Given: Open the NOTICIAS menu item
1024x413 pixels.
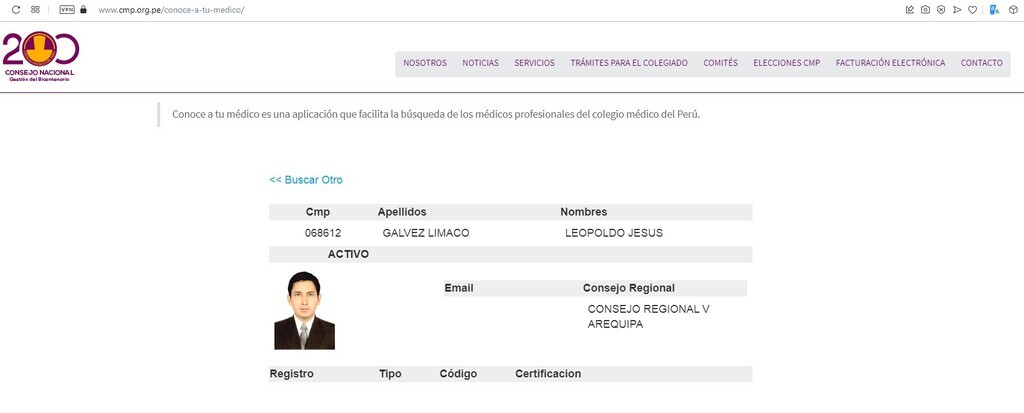Looking at the screenshot, I should (480, 63).
